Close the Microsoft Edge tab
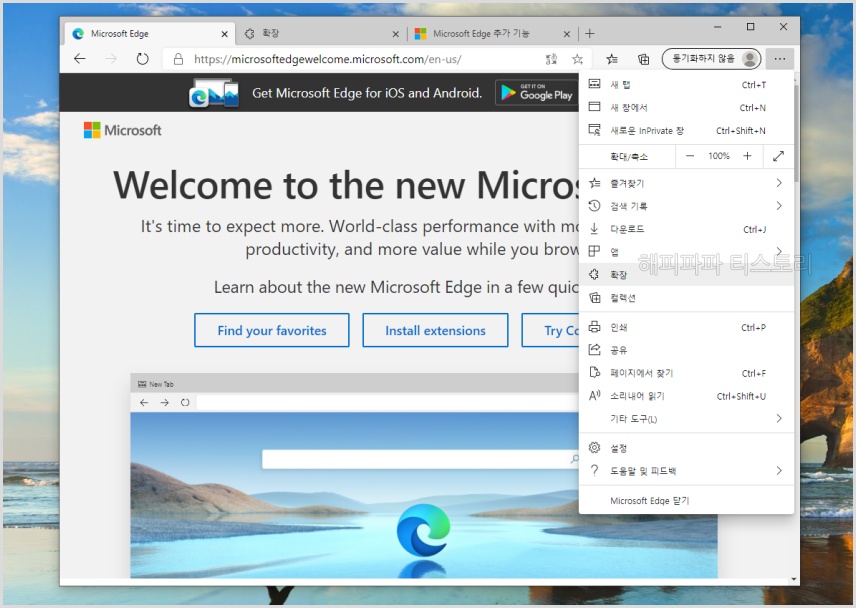 [x=224, y=34]
